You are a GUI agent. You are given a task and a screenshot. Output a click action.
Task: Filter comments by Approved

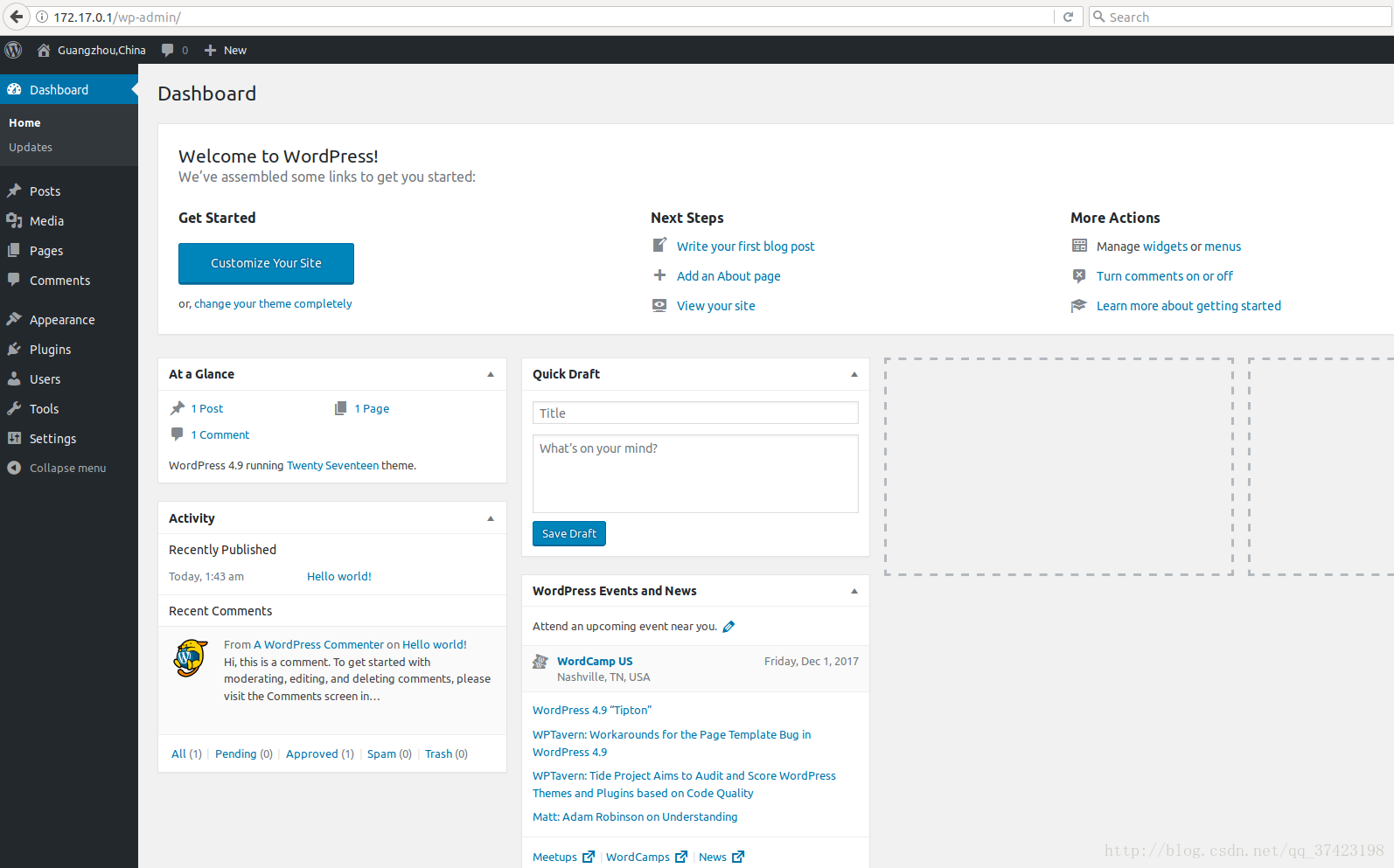coord(312,753)
